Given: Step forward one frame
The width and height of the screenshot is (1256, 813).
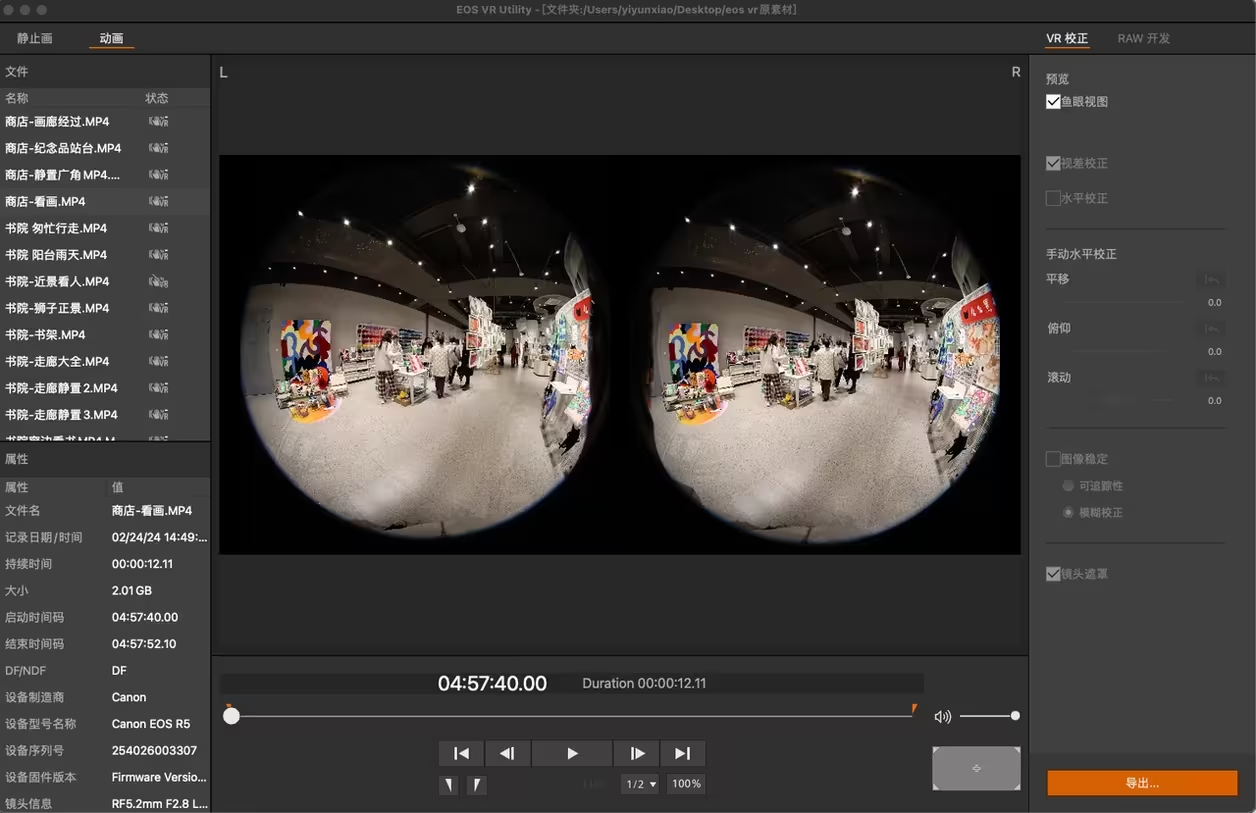Looking at the screenshot, I should pos(637,753).
